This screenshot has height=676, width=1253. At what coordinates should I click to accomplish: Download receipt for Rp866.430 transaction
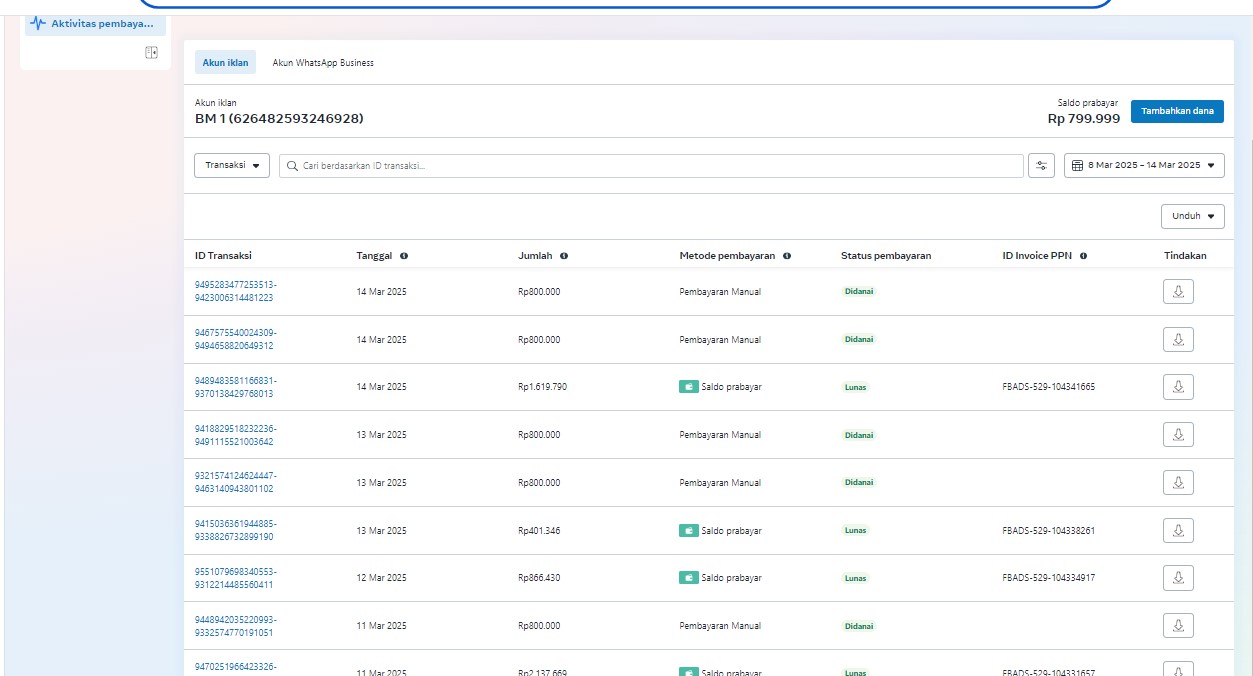[x=1178, y=578]
